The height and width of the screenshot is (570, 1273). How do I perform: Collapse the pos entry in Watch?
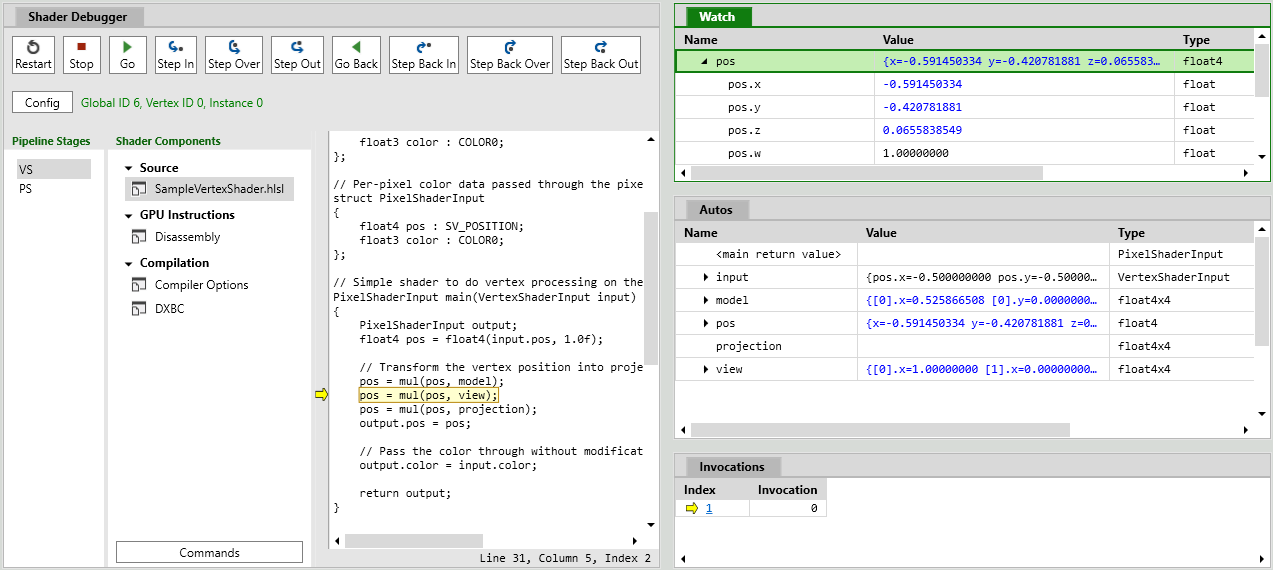[x=704, y=62]
